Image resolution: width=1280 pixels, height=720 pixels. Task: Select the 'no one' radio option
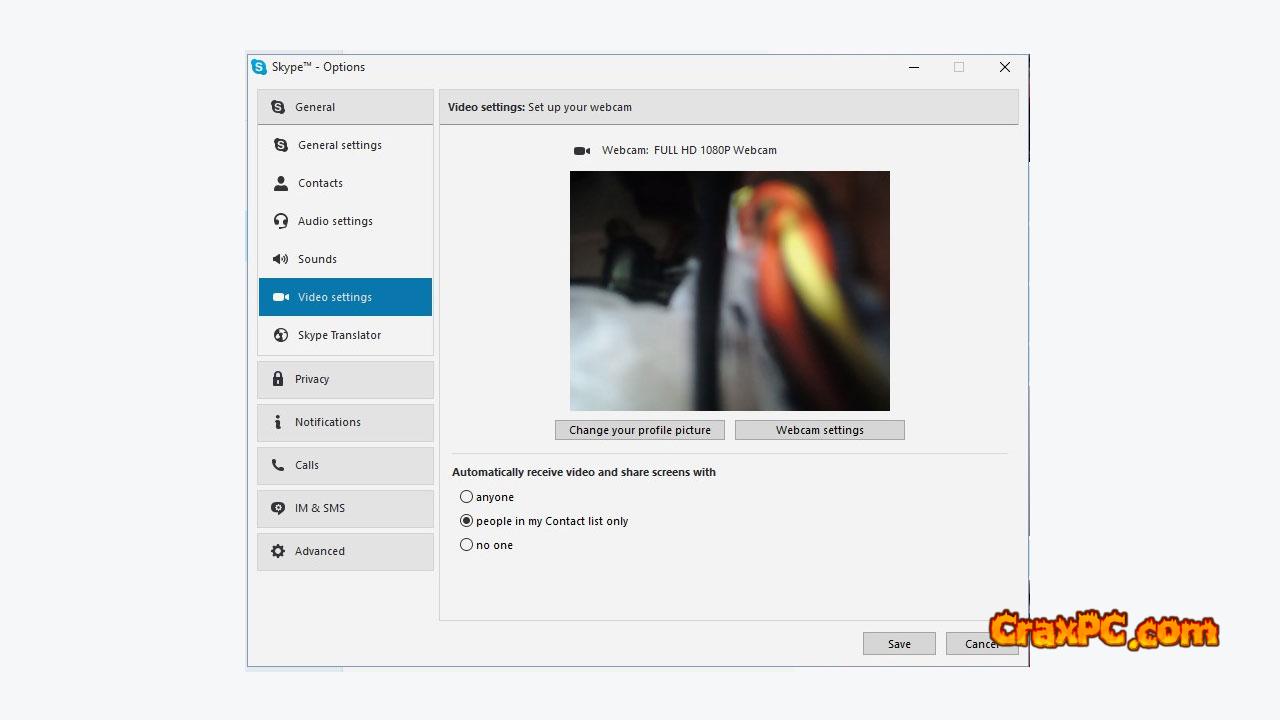pyautogui.click(x=466, y=545)
